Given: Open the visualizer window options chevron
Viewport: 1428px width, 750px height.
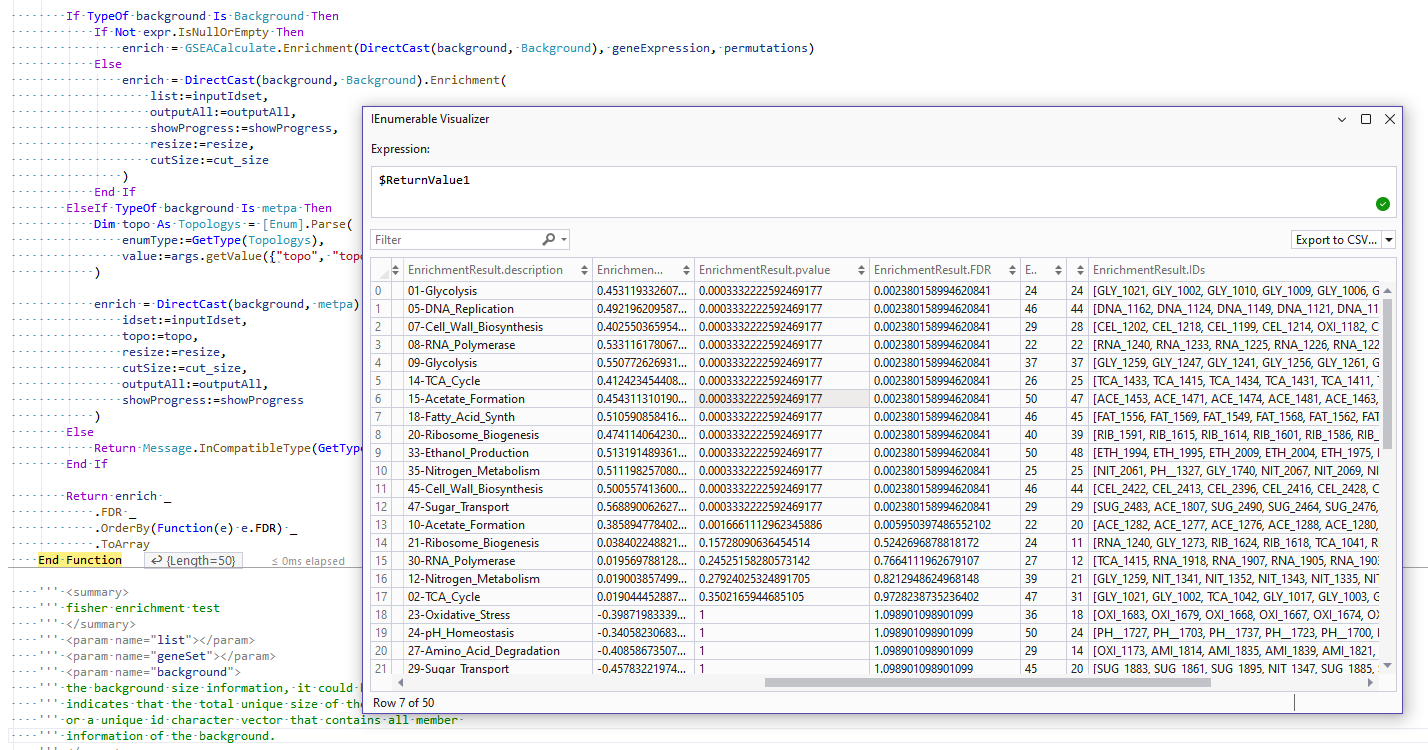Looking at the screenshot, I should (x=1343, y=119).
